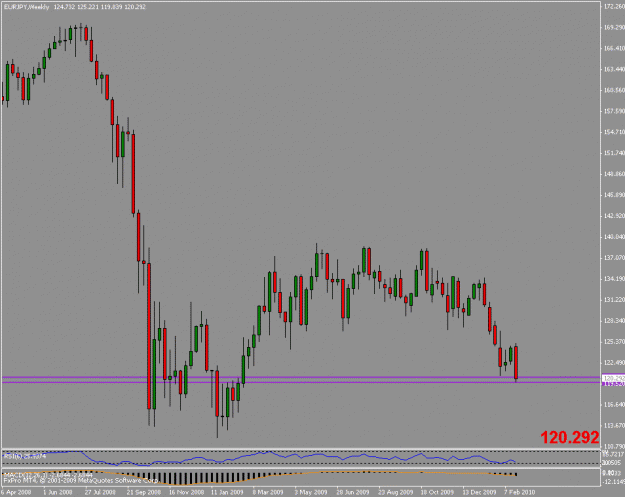Click the last red candle touching the purple lines

[x=516, y=362]
